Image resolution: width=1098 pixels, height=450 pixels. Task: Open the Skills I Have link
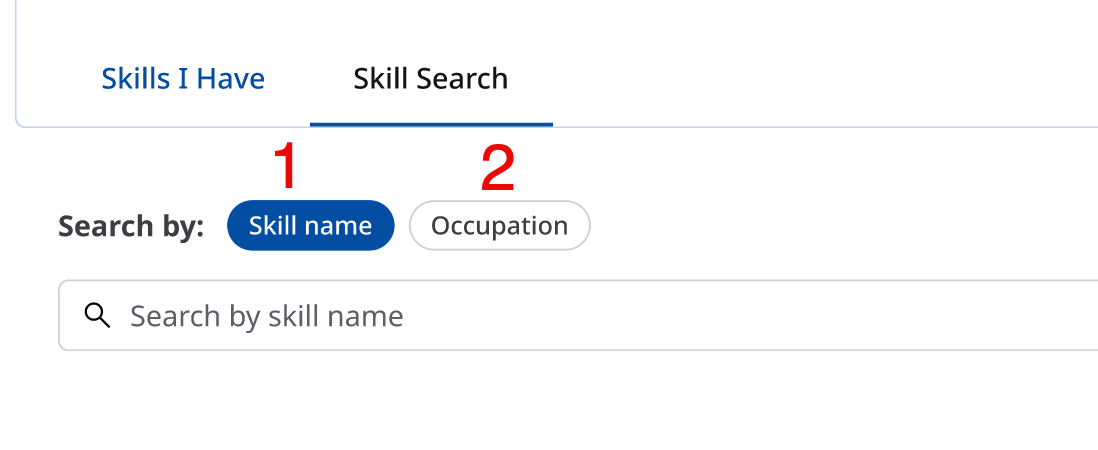183,79
